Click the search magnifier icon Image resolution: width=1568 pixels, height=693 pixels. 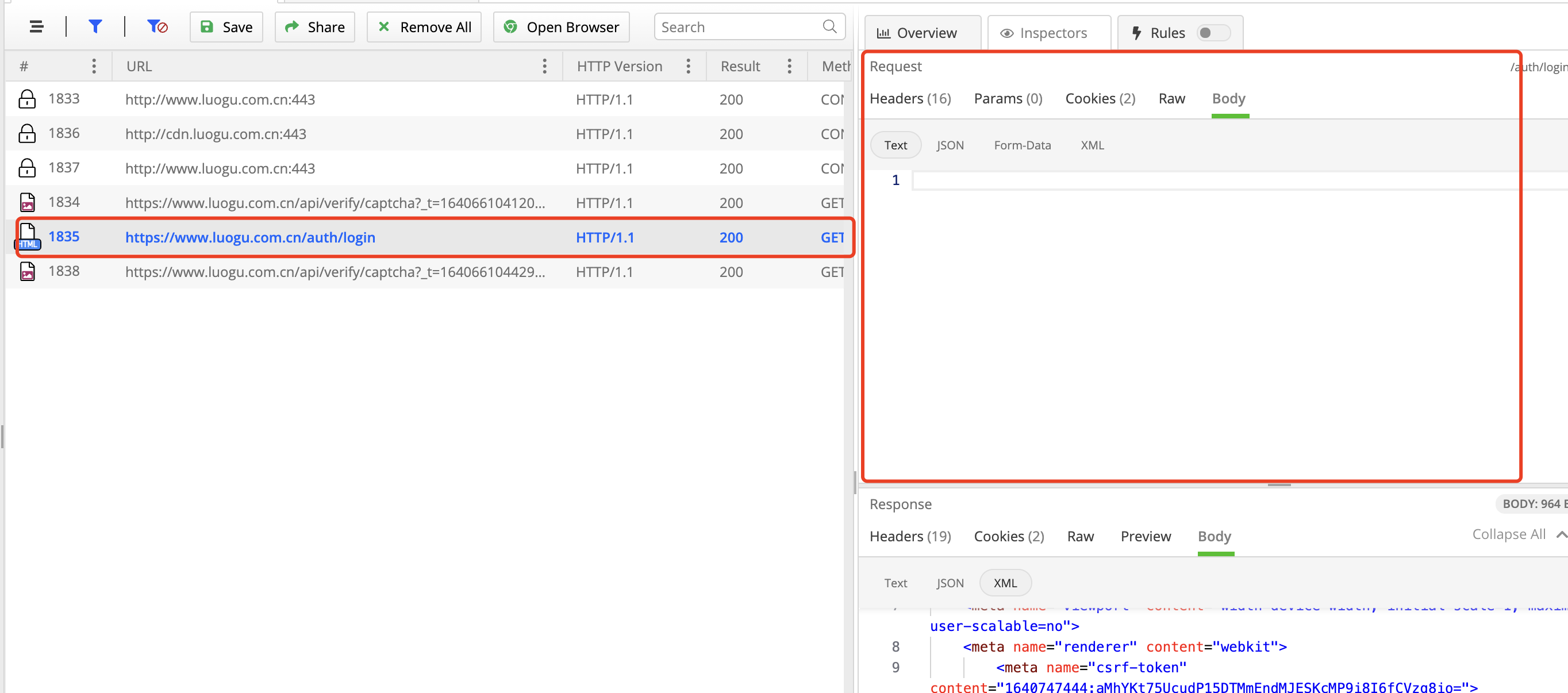[x=829, y=27]
